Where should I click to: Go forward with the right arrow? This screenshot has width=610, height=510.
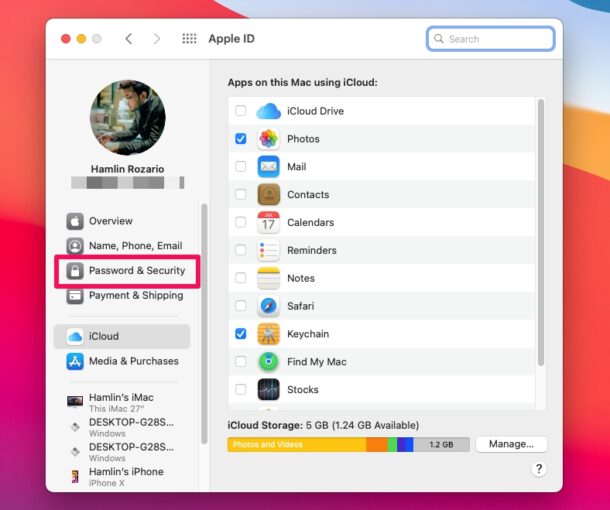(x=157, y=39)
